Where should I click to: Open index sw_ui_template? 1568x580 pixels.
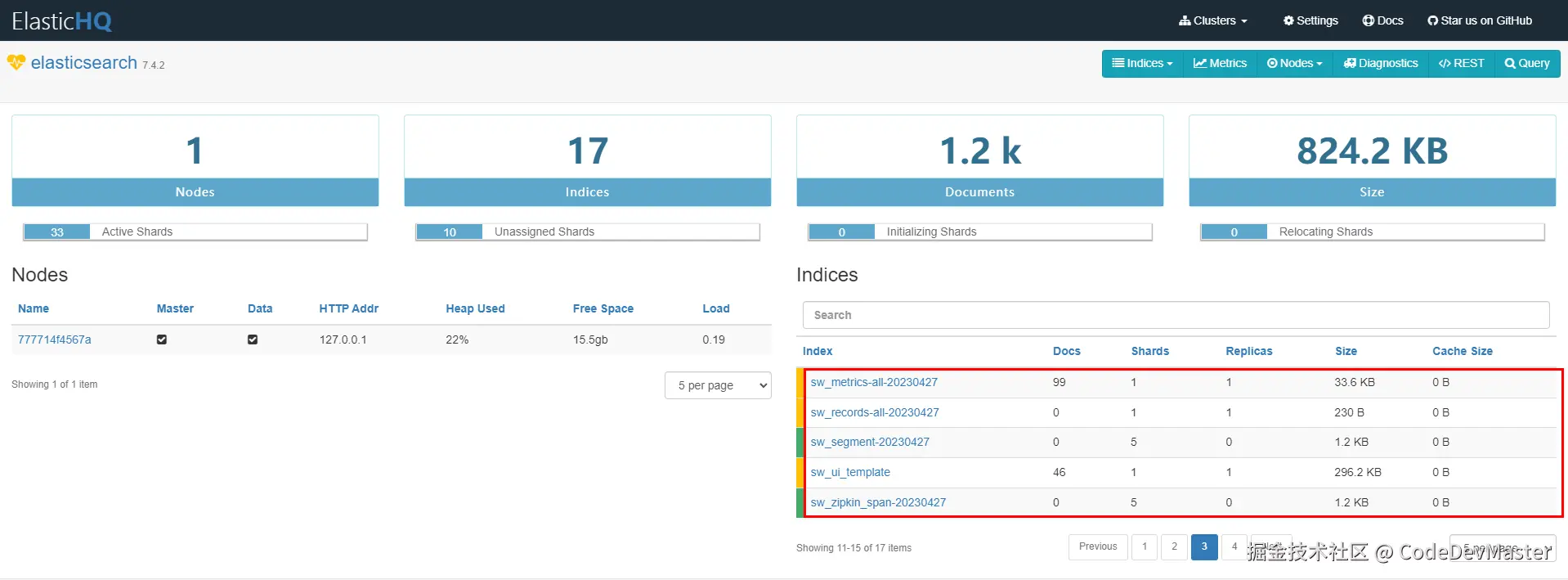850,472
